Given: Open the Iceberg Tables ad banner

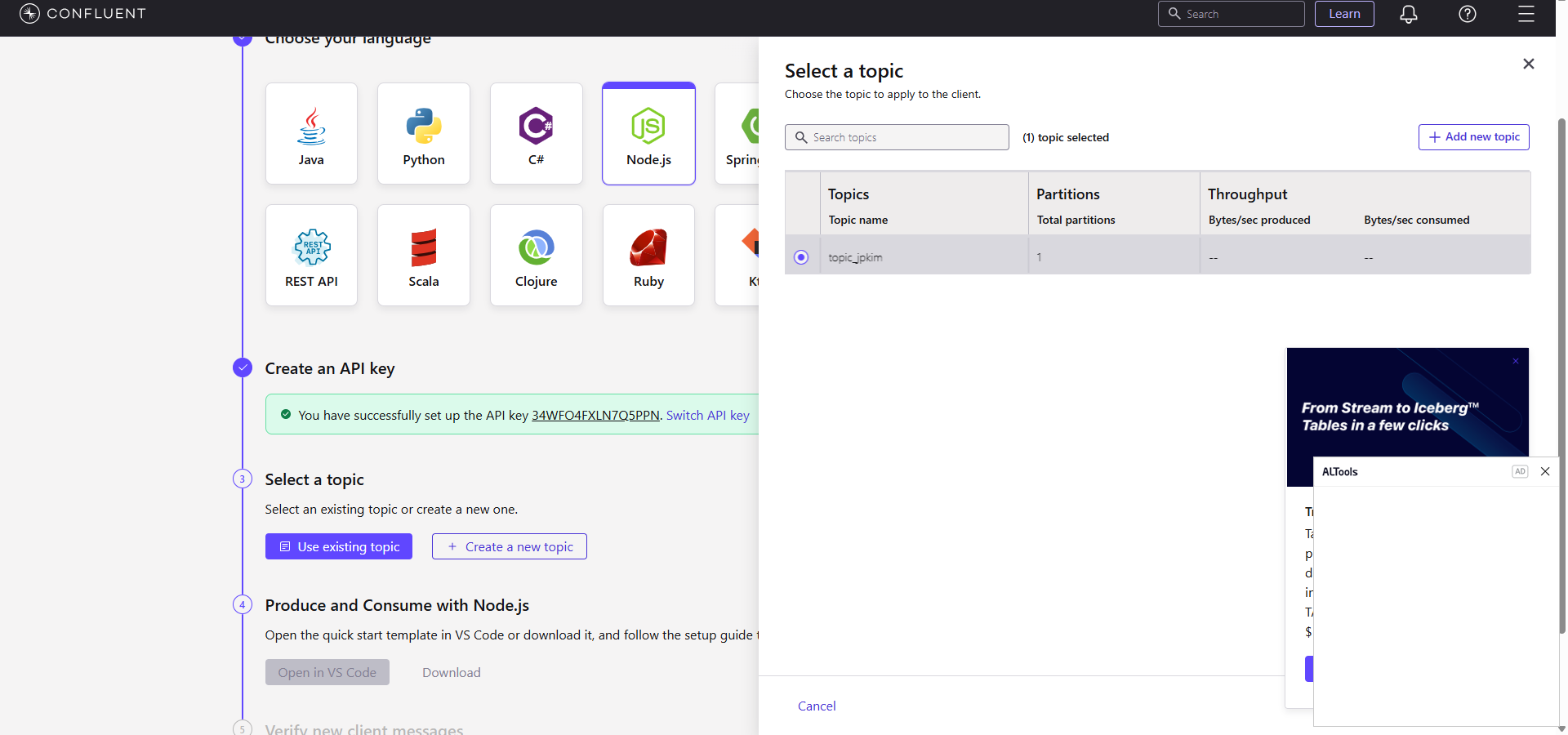Looking at the screenshot, I should [x=1407, y=416].
